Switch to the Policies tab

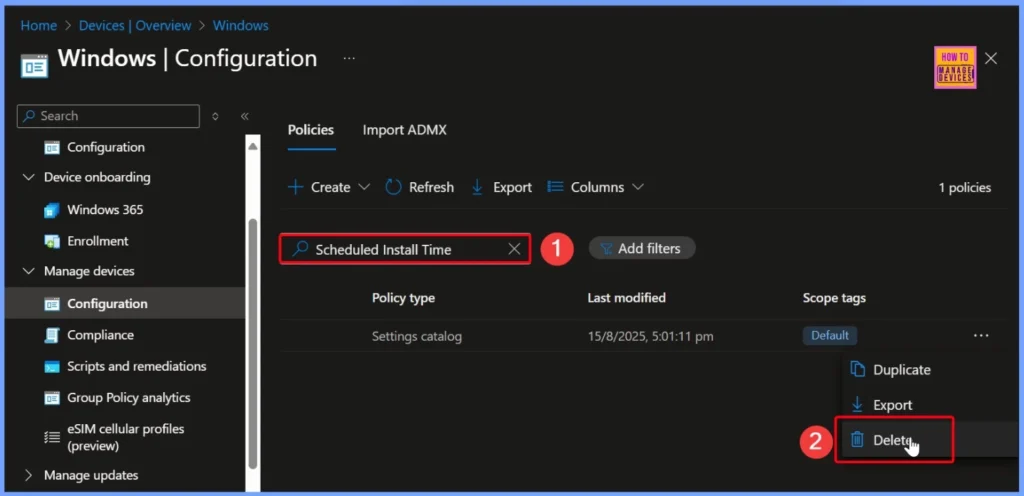point(311,130)
